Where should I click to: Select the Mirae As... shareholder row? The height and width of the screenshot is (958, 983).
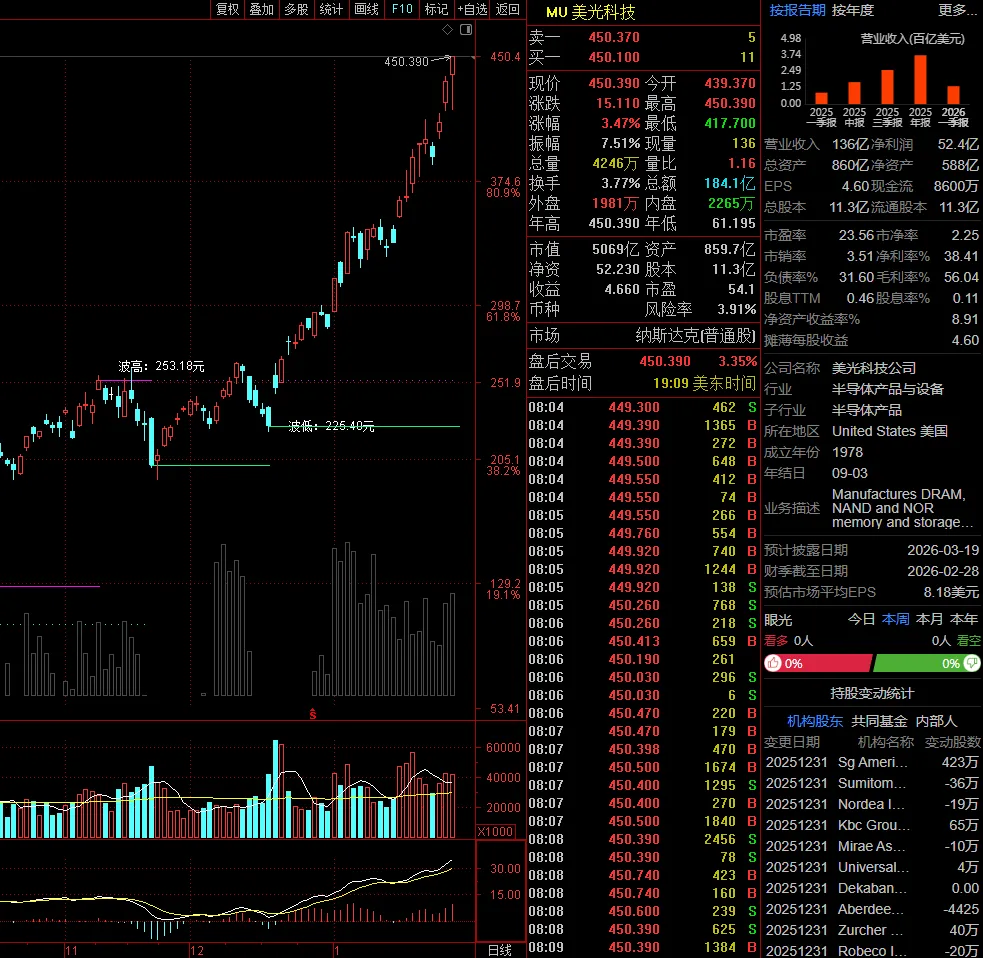coord(873,846)
